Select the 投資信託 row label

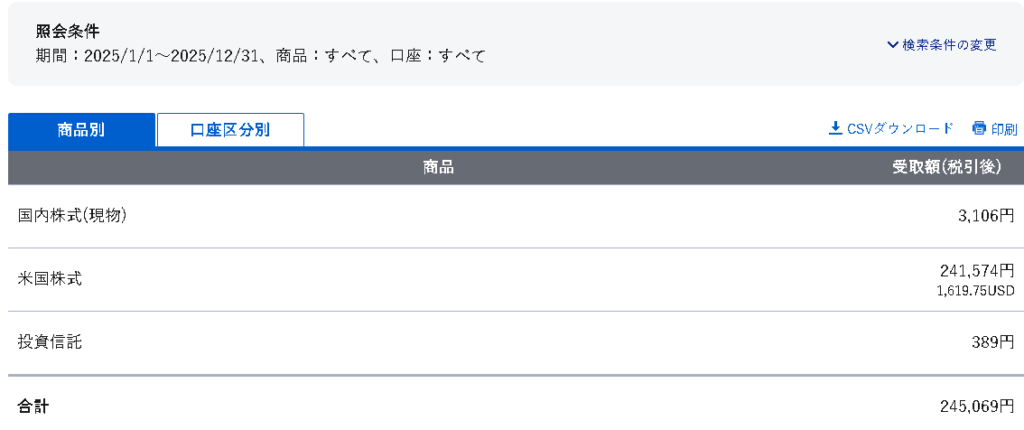tap(50, 342)
